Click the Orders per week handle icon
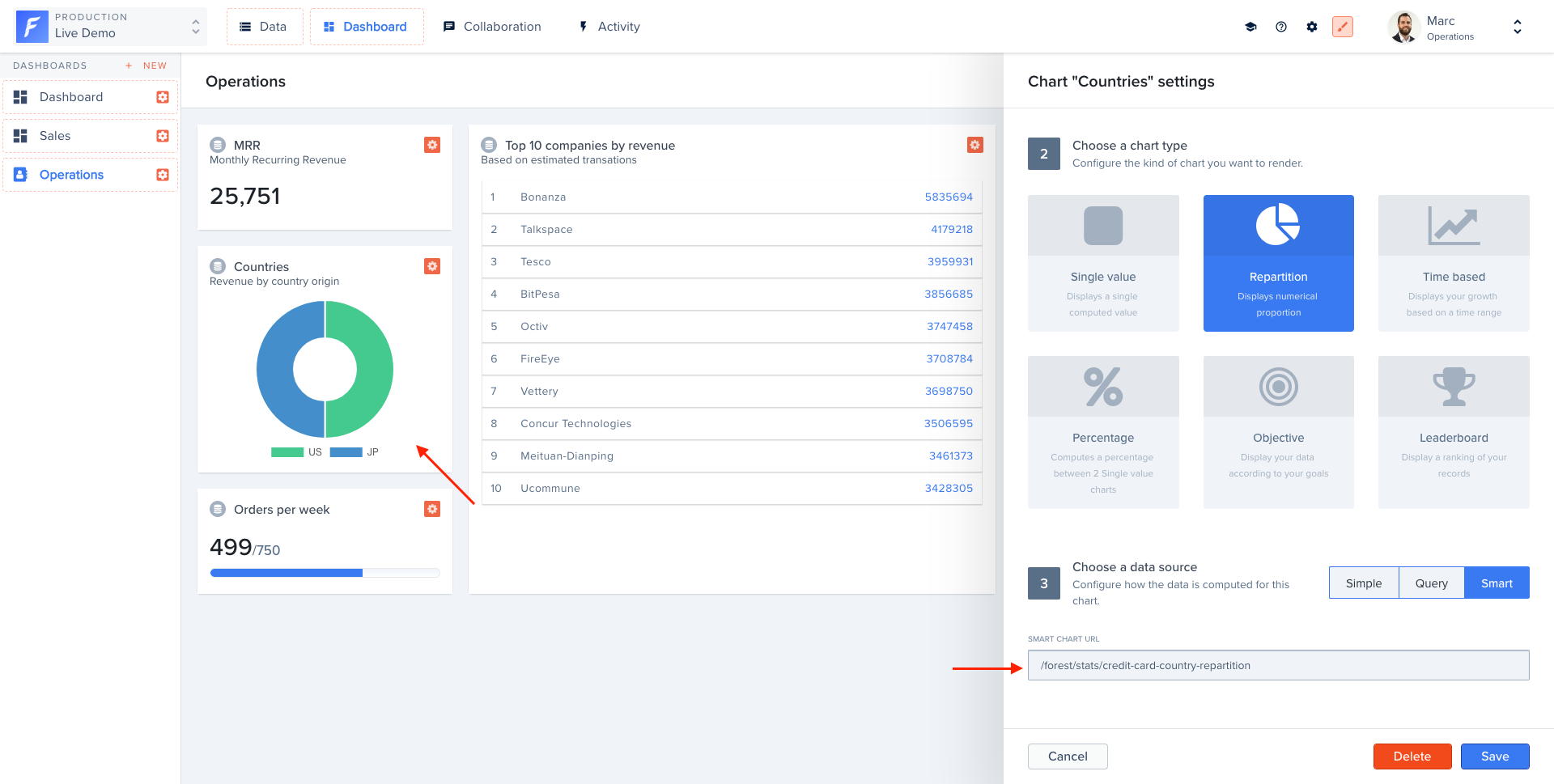The width and height of the screenshot is (1554, 784). (x=218, y=509)
